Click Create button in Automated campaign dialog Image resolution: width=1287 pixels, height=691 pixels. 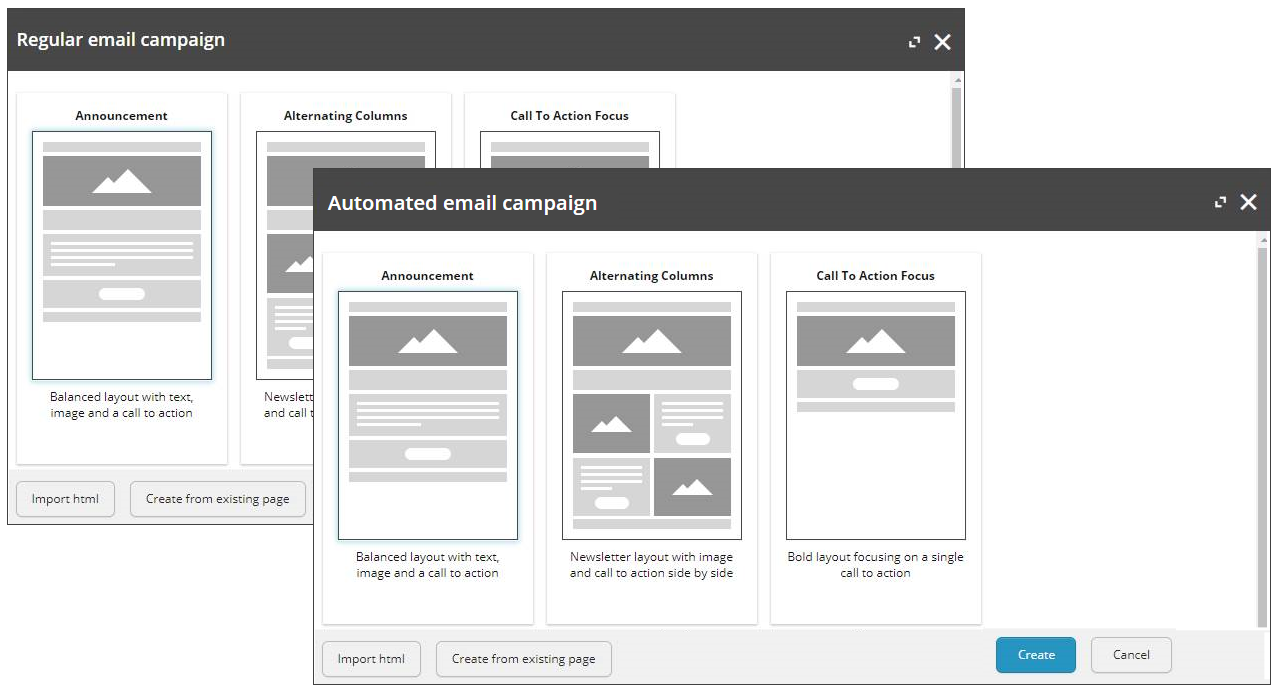point(1036,655)
